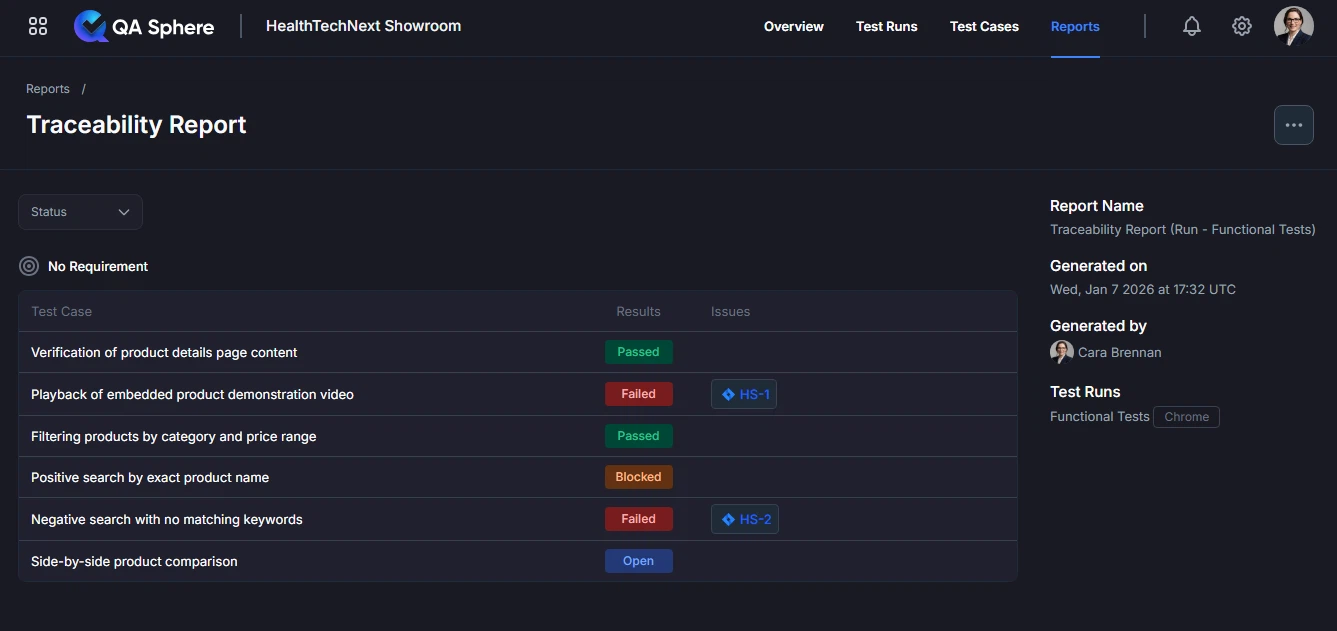Go to the Test Runs tab

coord(886,27)
